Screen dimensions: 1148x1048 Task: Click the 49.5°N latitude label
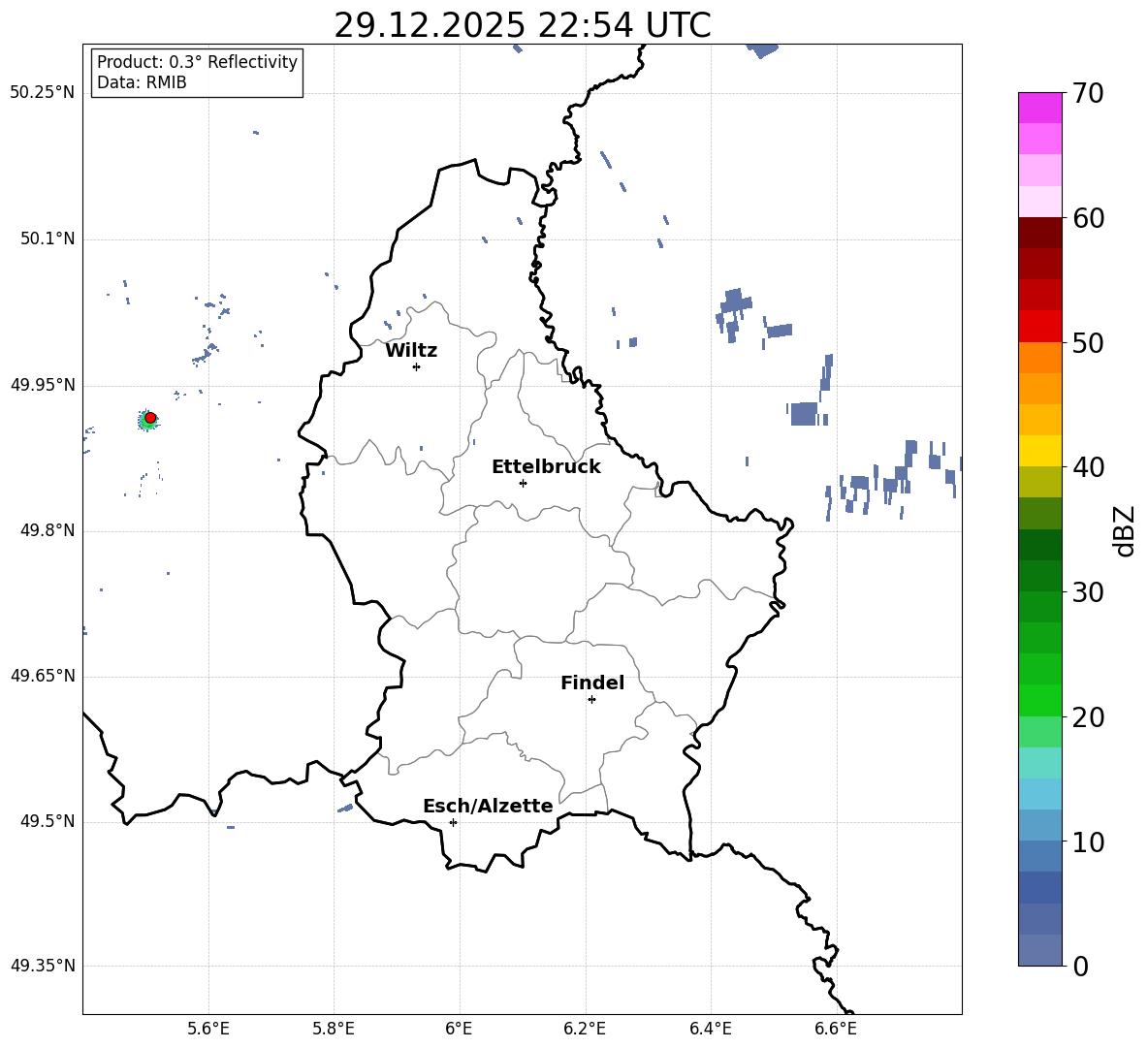[x=48, y=821]
